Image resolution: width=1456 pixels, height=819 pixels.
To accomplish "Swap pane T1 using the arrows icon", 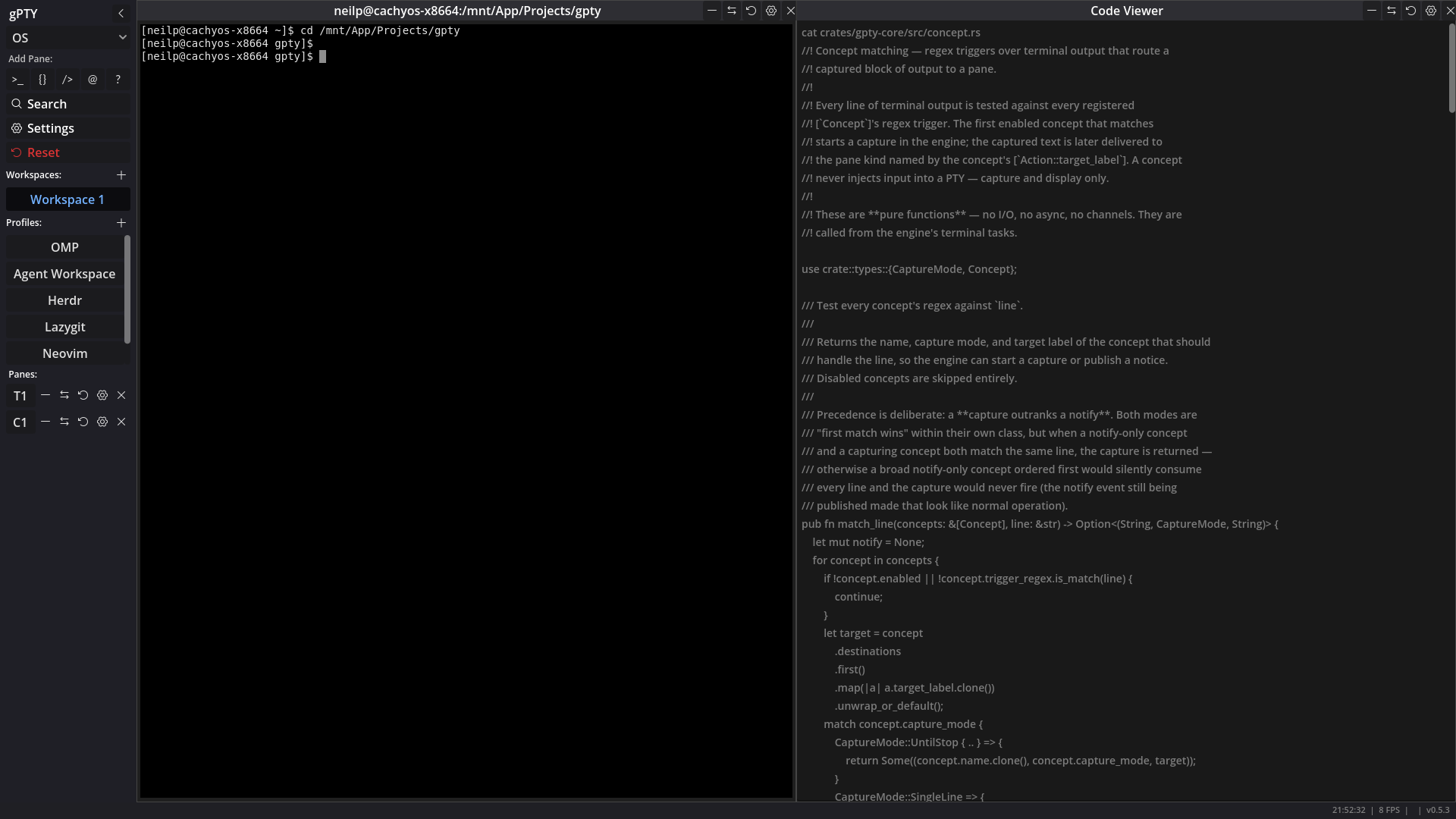I will click(x=64, y=395).
